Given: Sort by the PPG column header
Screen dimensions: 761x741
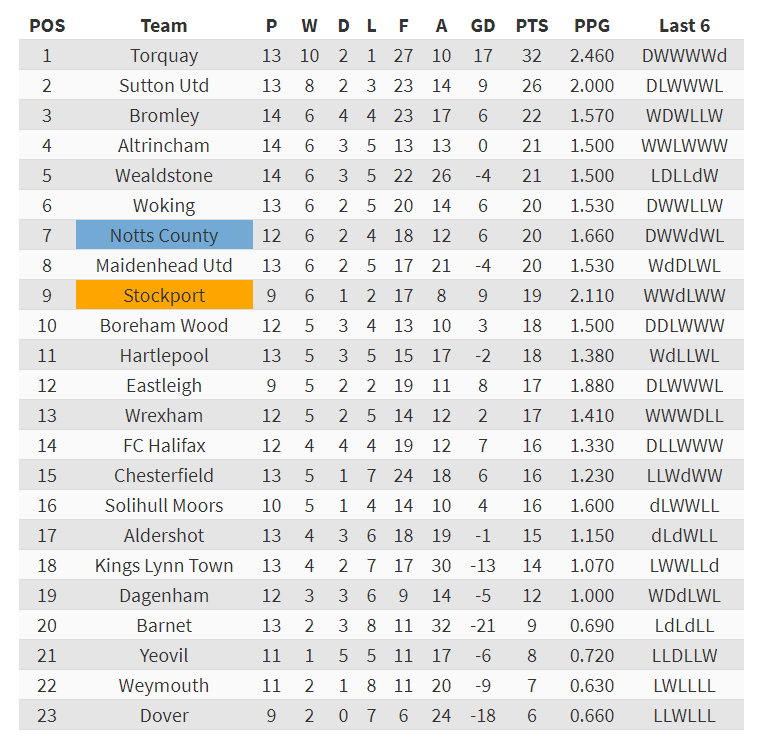Looking at the screenshot, I should coord(592,26).
